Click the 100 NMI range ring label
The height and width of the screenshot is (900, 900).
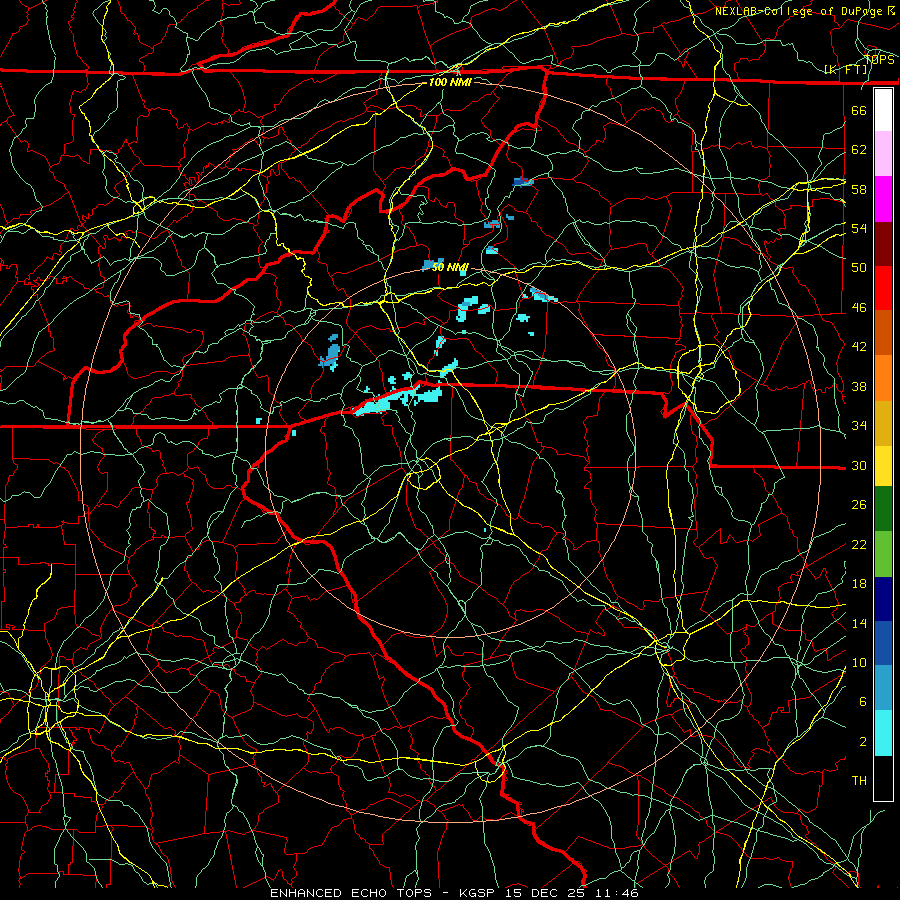tap(450, 82)
